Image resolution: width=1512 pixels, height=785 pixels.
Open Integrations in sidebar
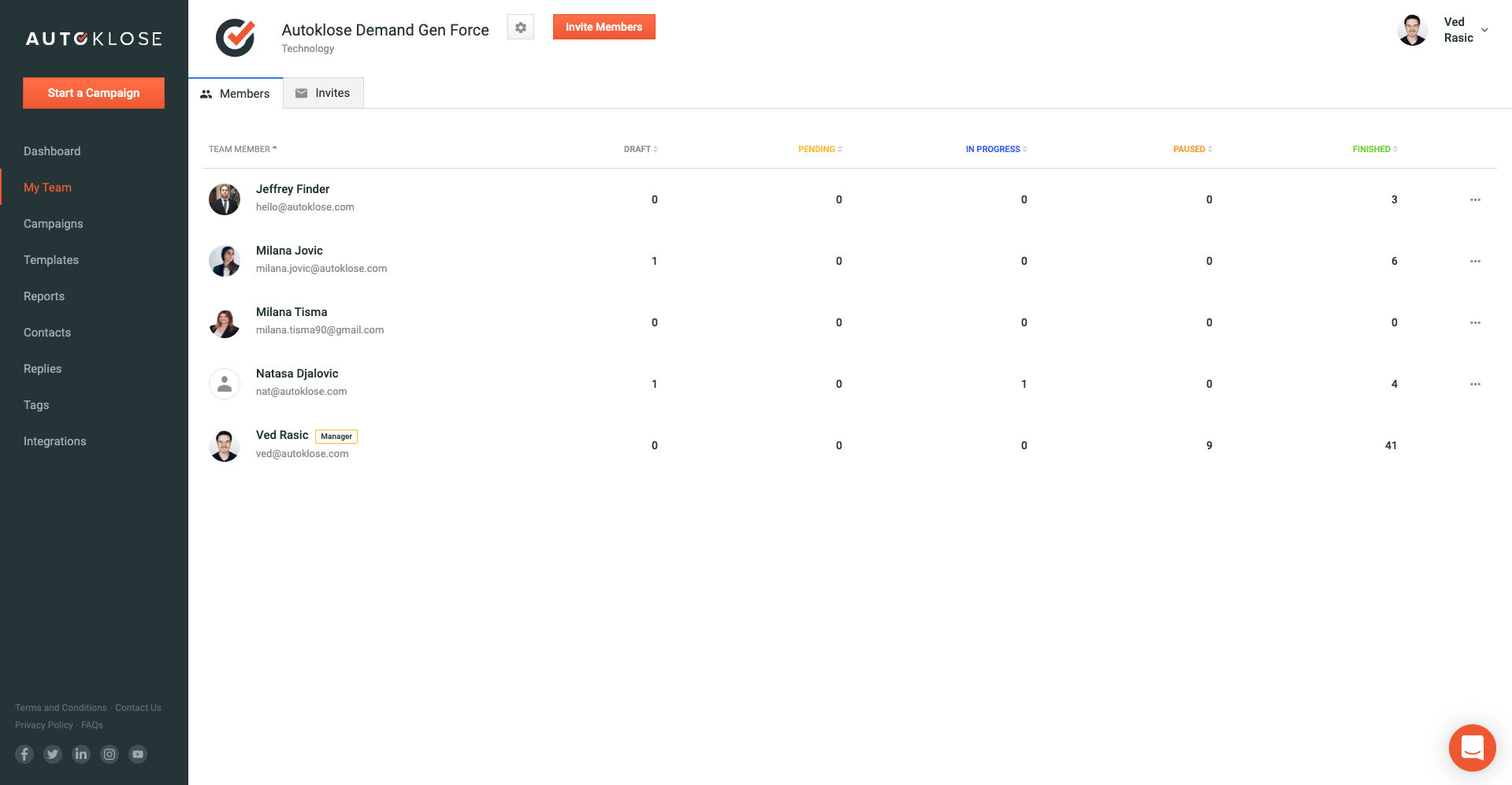coord(55,441)
